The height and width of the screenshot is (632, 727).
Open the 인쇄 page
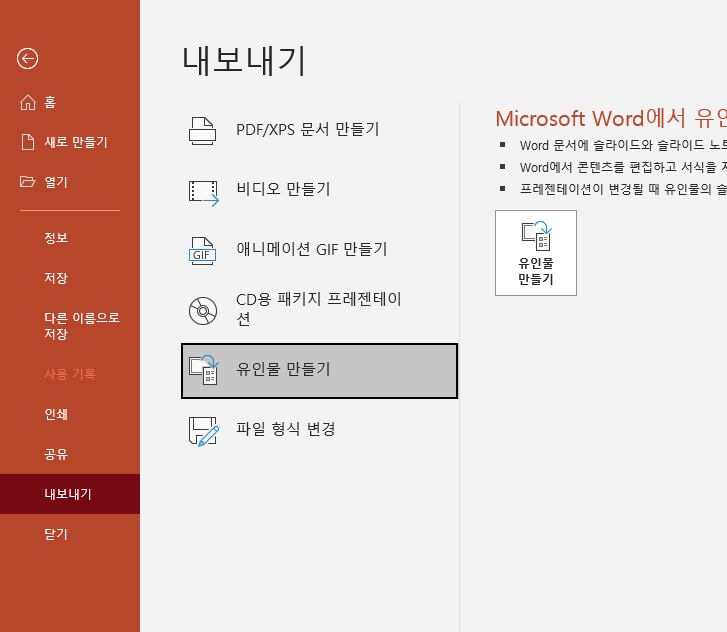70,414
